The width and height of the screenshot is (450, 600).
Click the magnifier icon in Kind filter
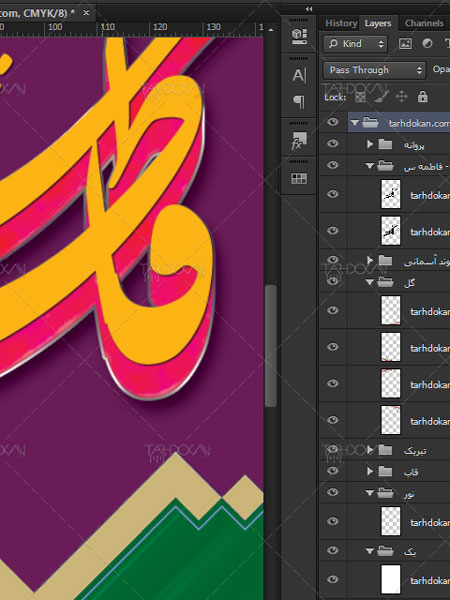(333, 44)
